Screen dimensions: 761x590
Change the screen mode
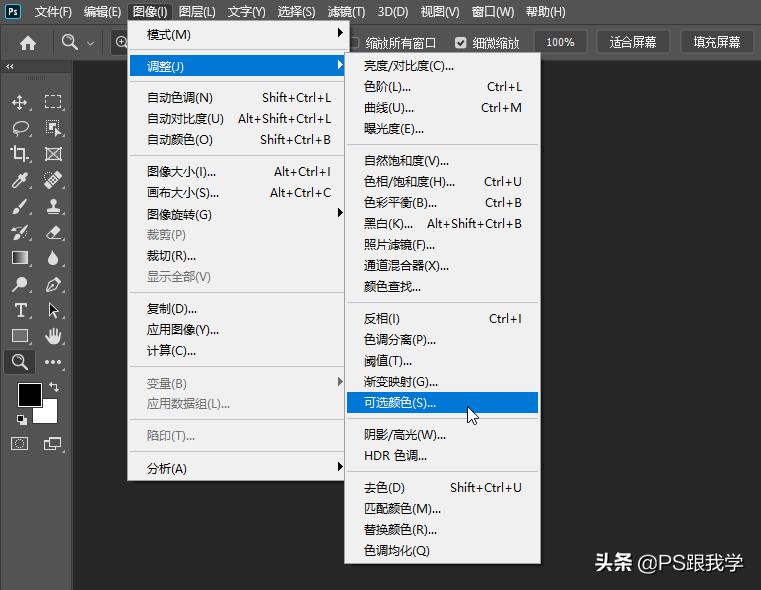coord(52,443)
